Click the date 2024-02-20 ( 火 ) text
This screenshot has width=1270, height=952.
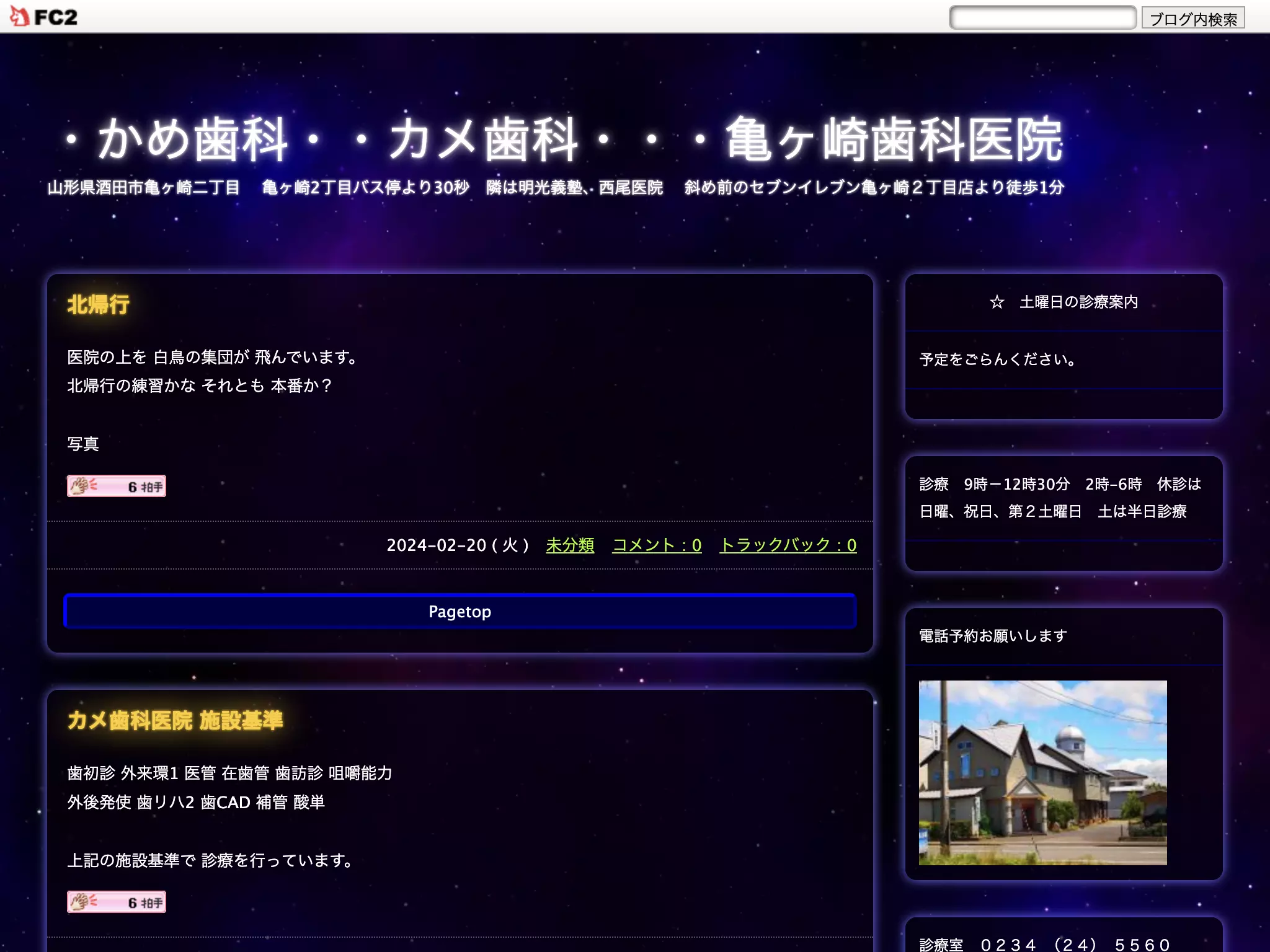(458, 545)
